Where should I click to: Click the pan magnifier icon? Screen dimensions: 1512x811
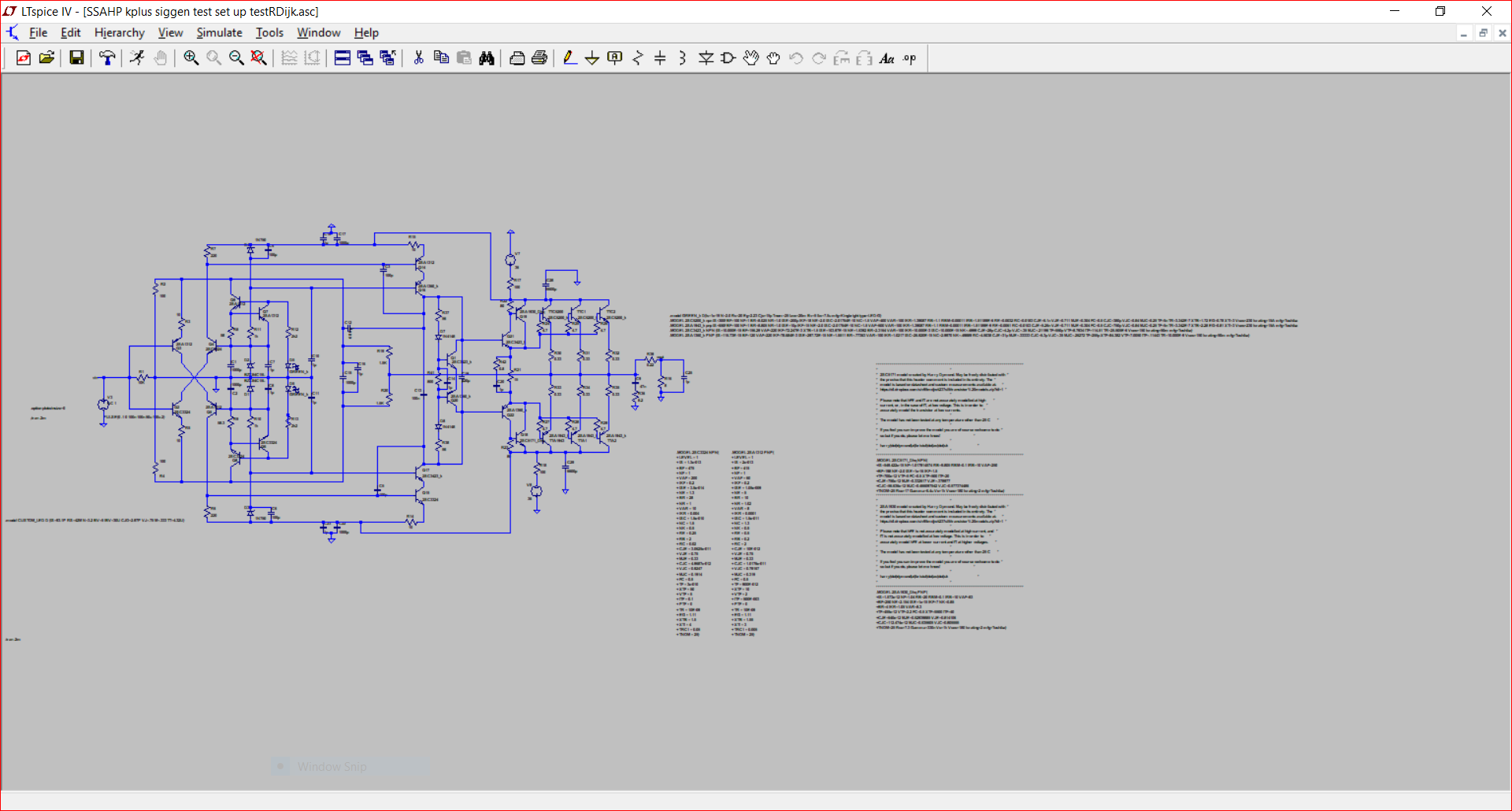pos(213,58)
